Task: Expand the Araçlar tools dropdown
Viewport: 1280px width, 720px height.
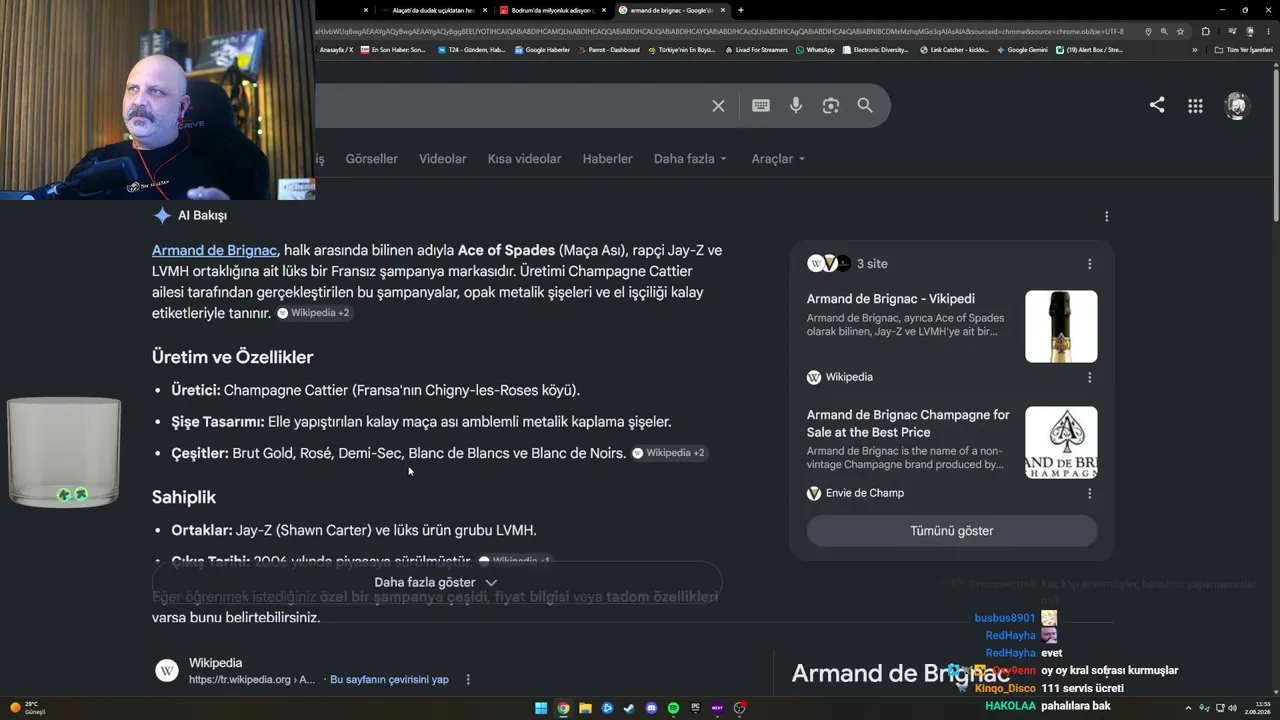Action: pyautogui.click(x=778, y=159)
